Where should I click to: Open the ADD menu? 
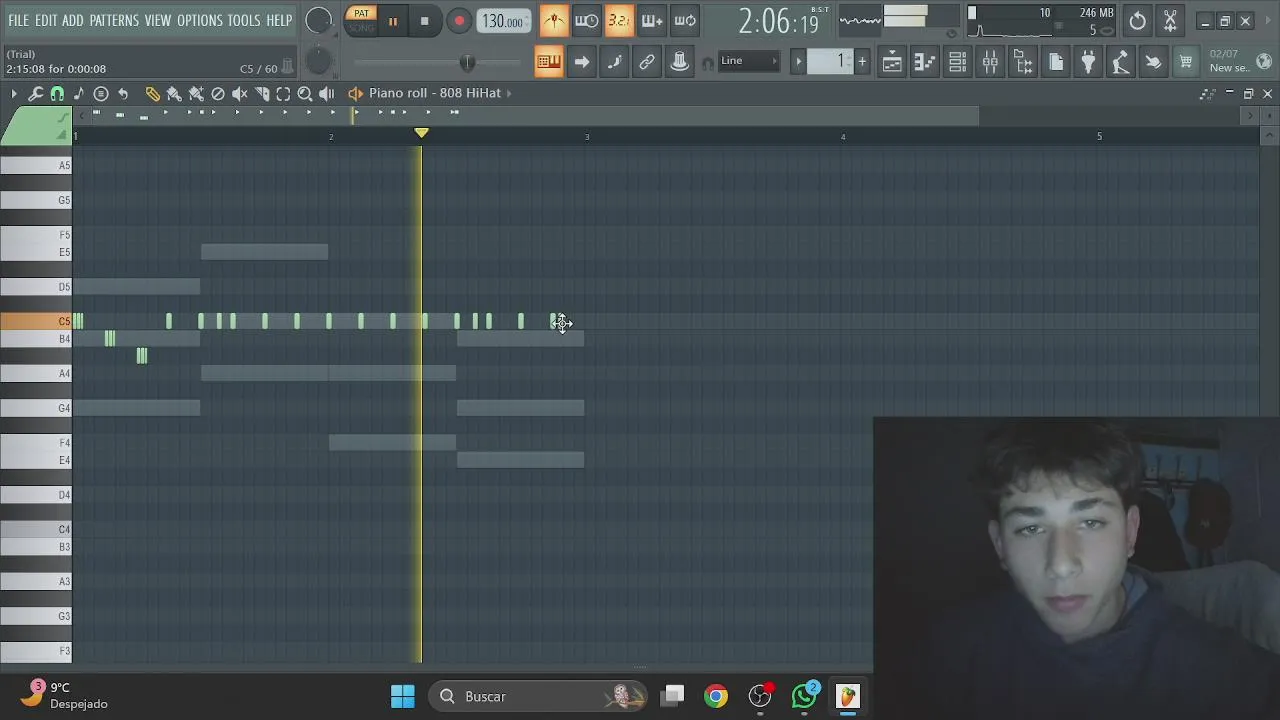(x=73, y=20)
